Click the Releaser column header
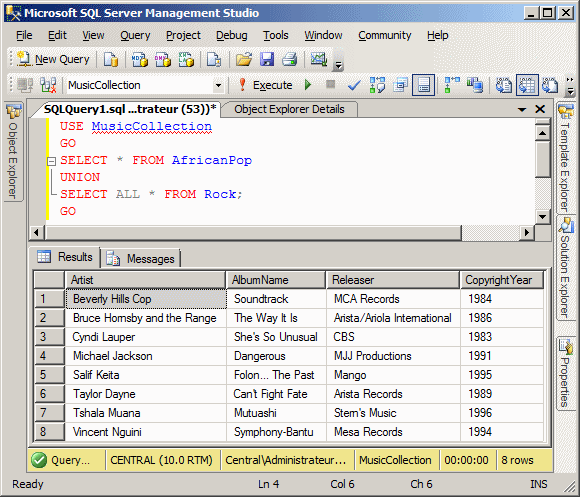 click(393, 280)
